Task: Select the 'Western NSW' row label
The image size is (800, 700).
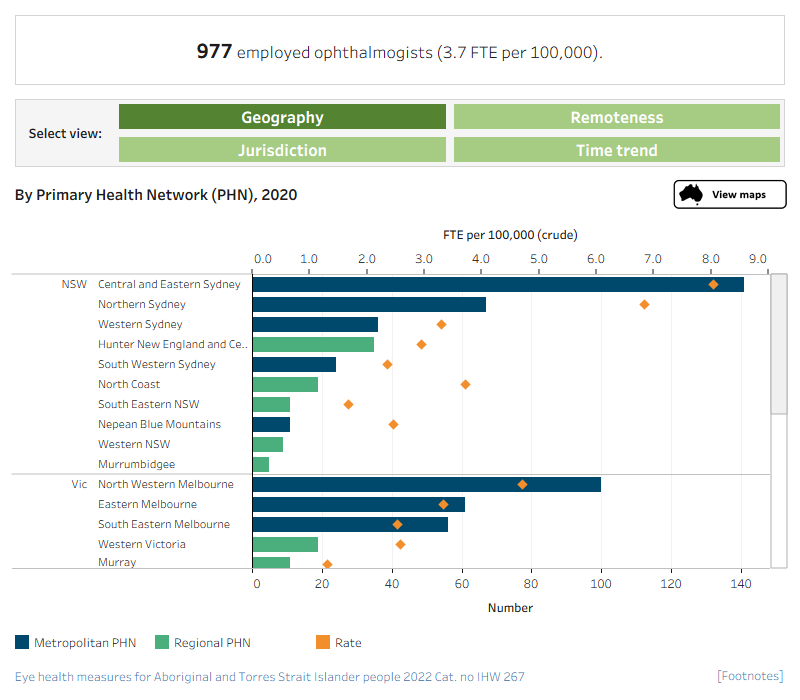Action: 134,444
